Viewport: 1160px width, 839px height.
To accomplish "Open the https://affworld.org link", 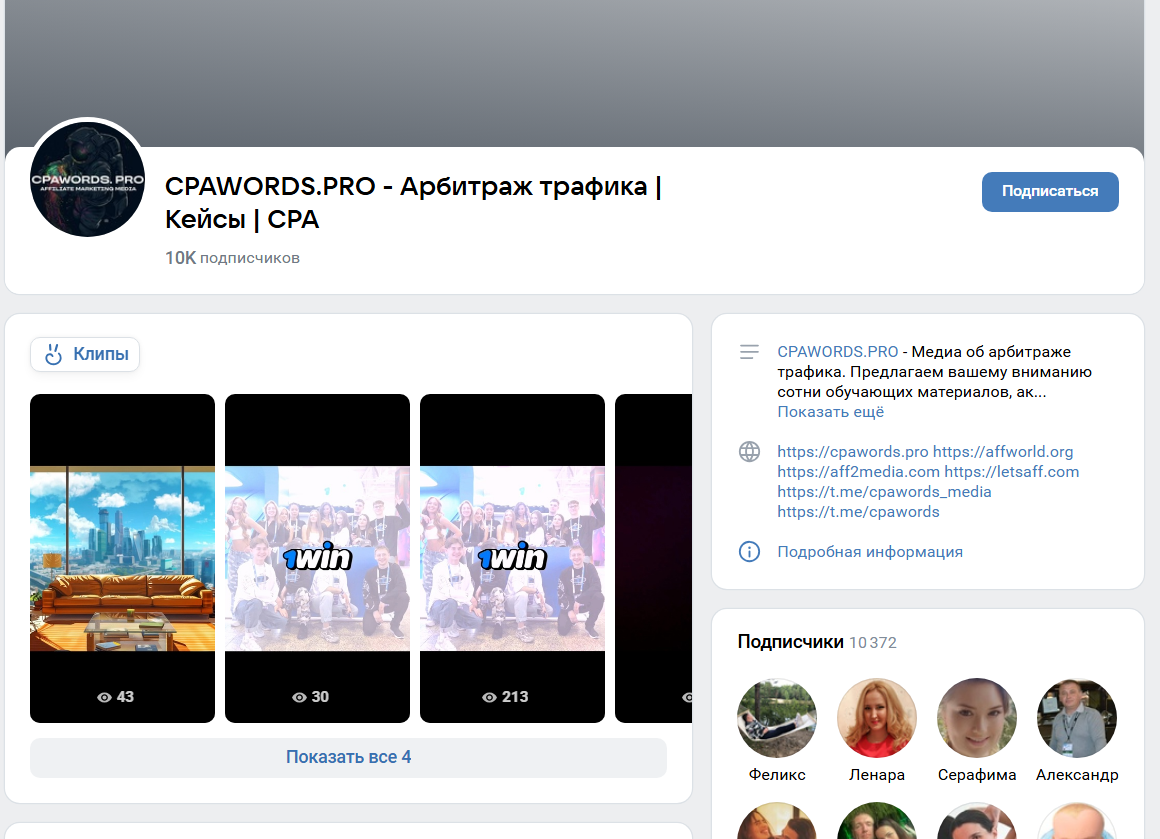I will 1003,452.
